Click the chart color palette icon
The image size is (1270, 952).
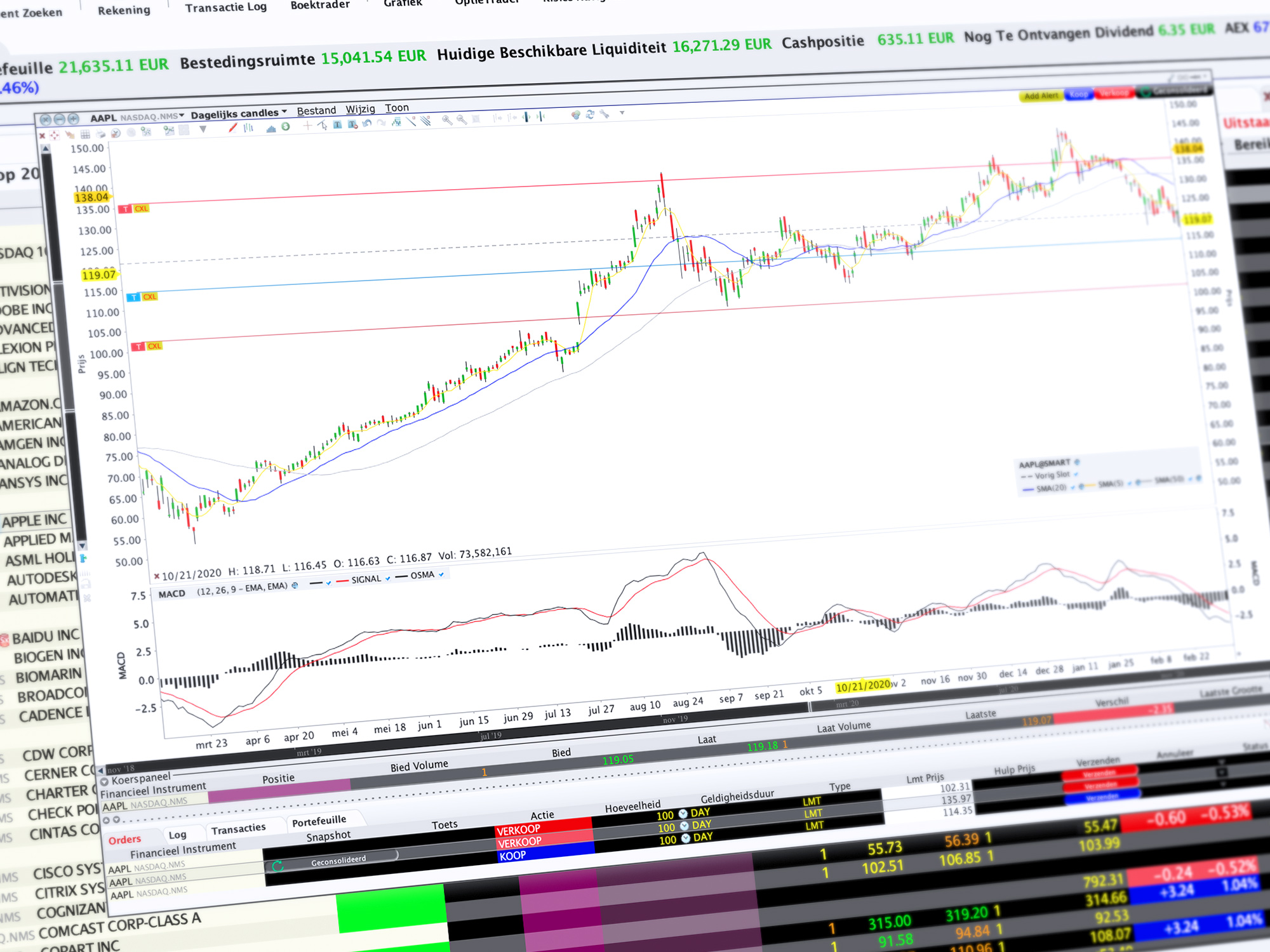(x=575, y=115)
